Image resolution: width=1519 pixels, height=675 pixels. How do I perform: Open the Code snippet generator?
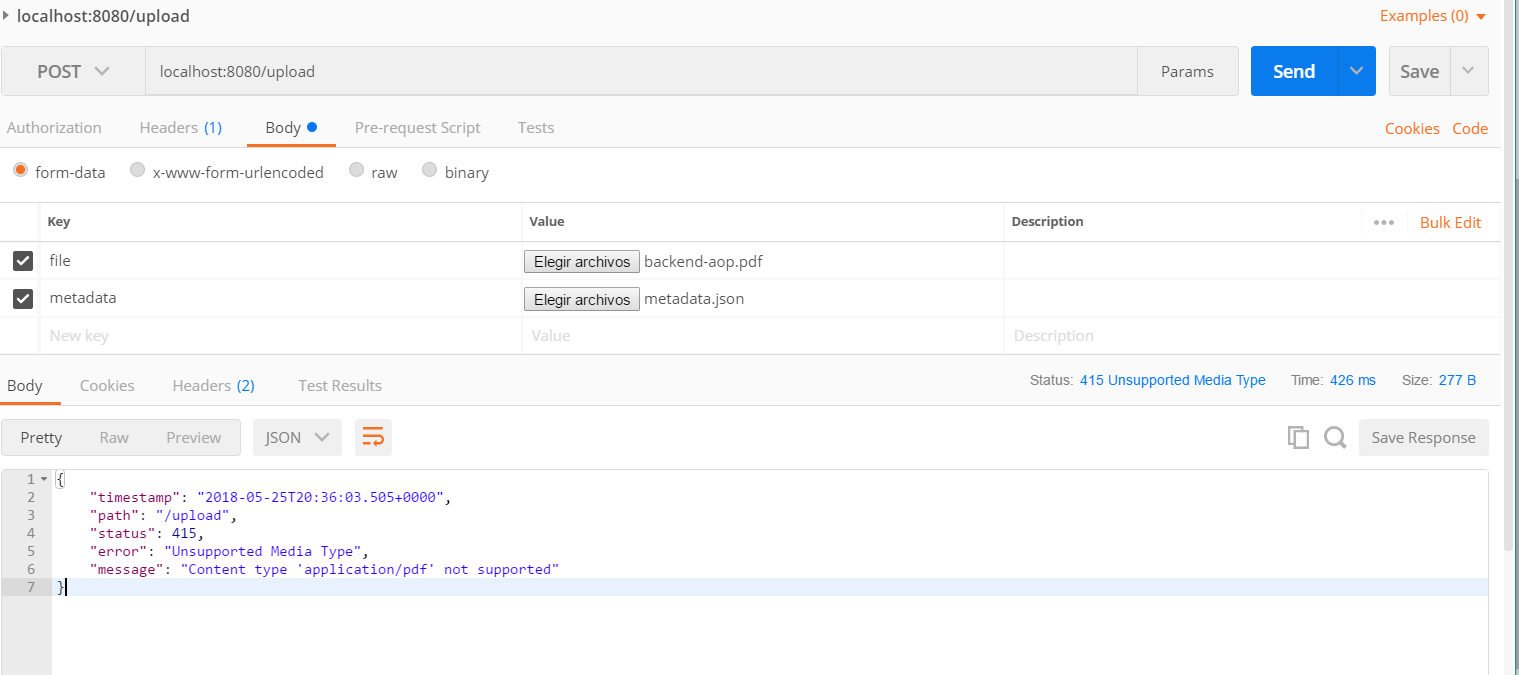(1470, 128)
